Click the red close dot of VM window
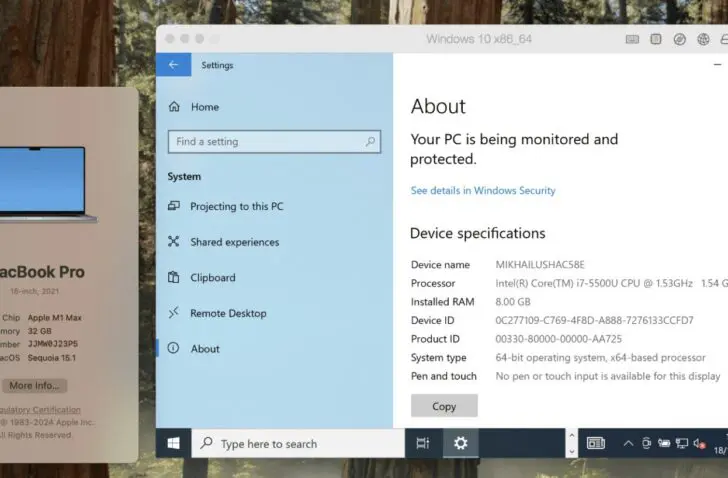 pyautogui.click(x=170, y=39)
